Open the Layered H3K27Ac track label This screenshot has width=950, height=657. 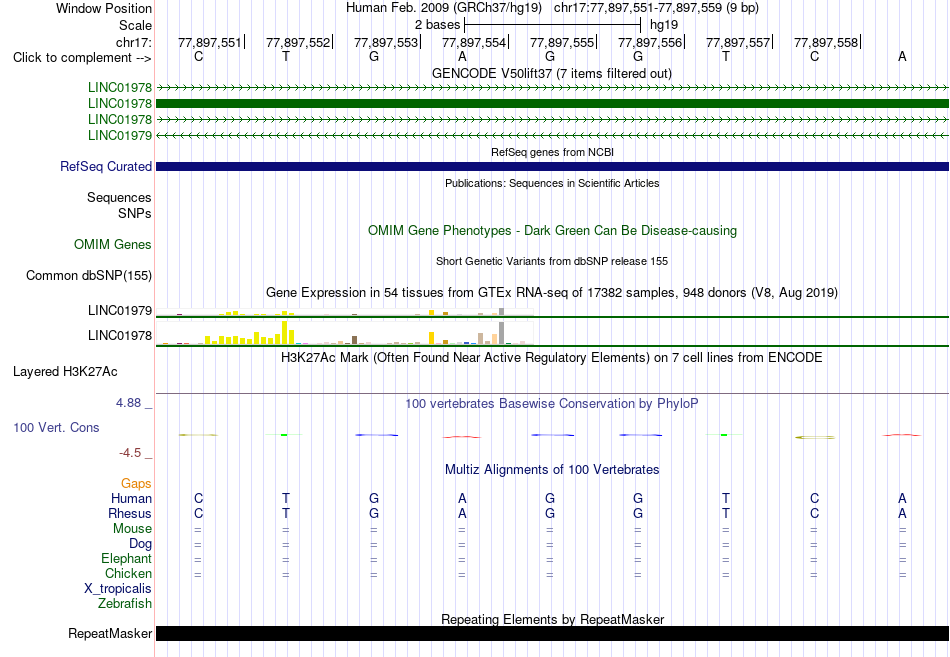(65, 372)
